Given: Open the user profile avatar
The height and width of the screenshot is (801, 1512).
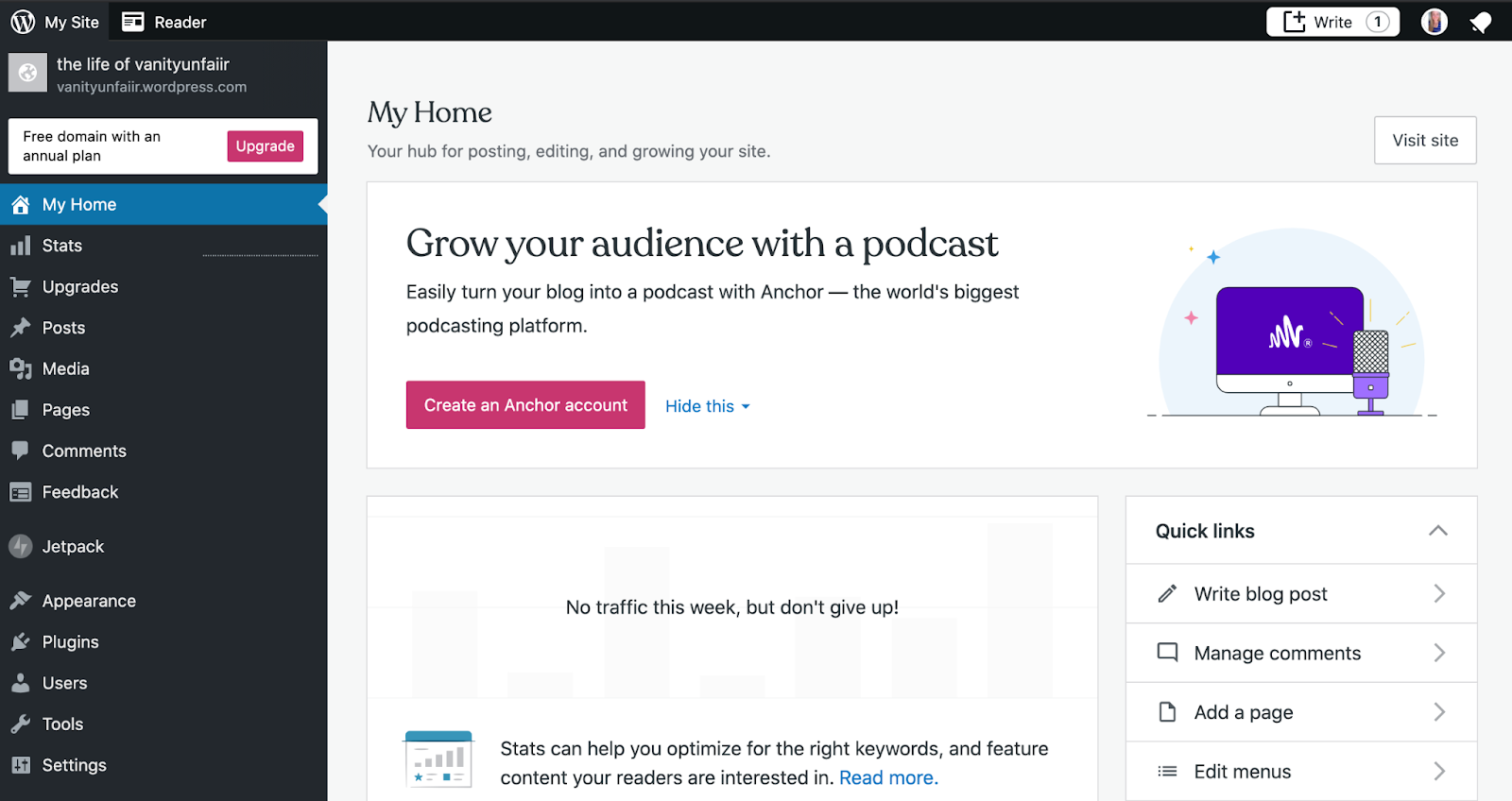Looking at the screenshot, I should 1434,22.
